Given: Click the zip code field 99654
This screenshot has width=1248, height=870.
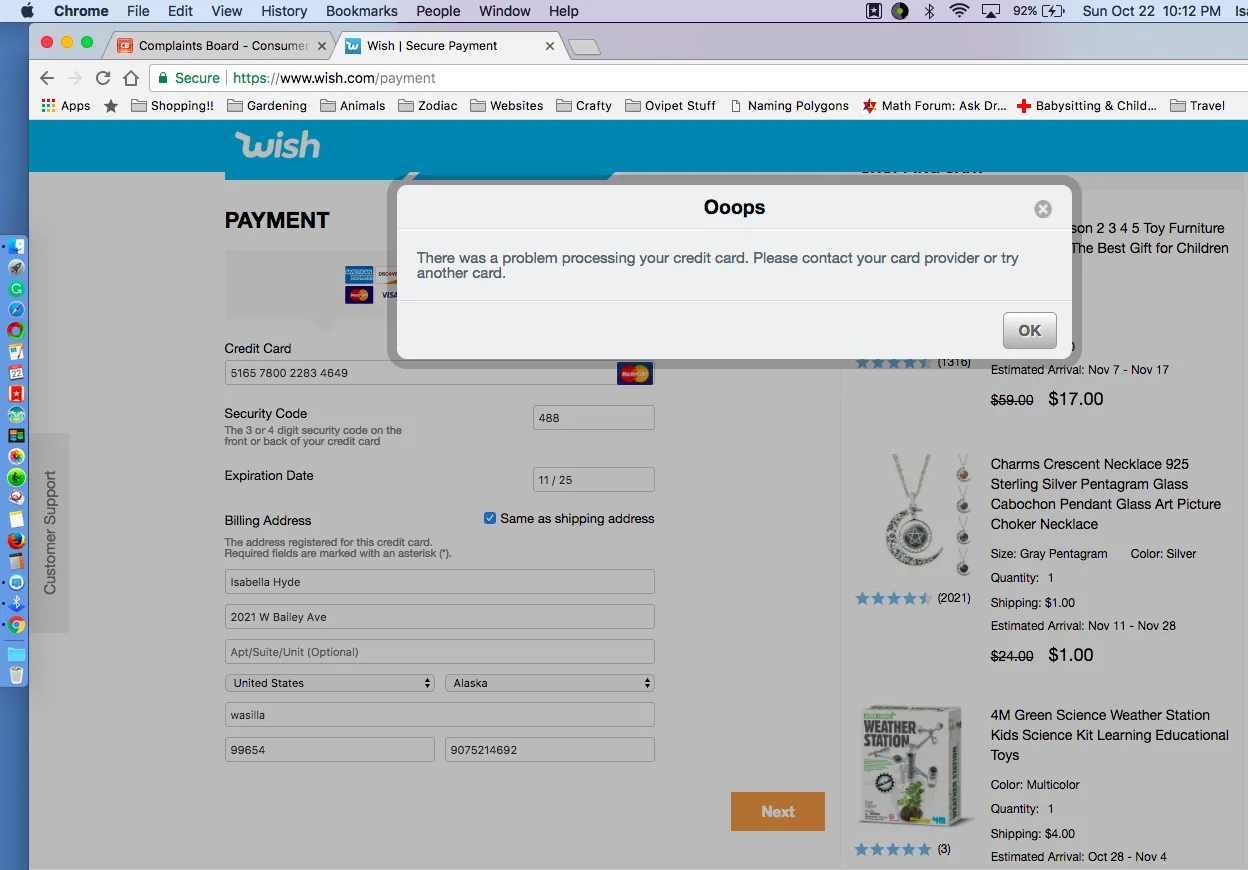Looking at the screenshot, I should [330, 750].
